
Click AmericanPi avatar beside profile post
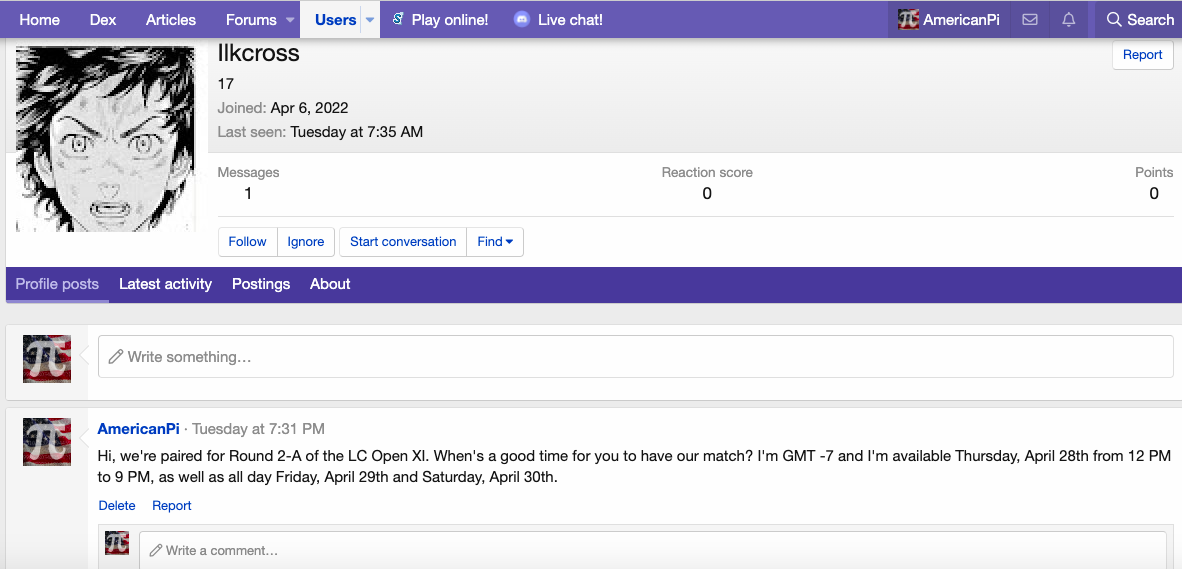[x=47, y=442]
